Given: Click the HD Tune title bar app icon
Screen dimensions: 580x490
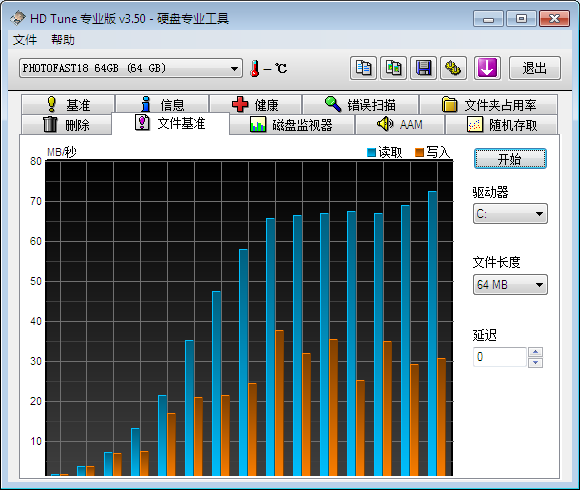Looking at the screenshot, I should 17,18.
